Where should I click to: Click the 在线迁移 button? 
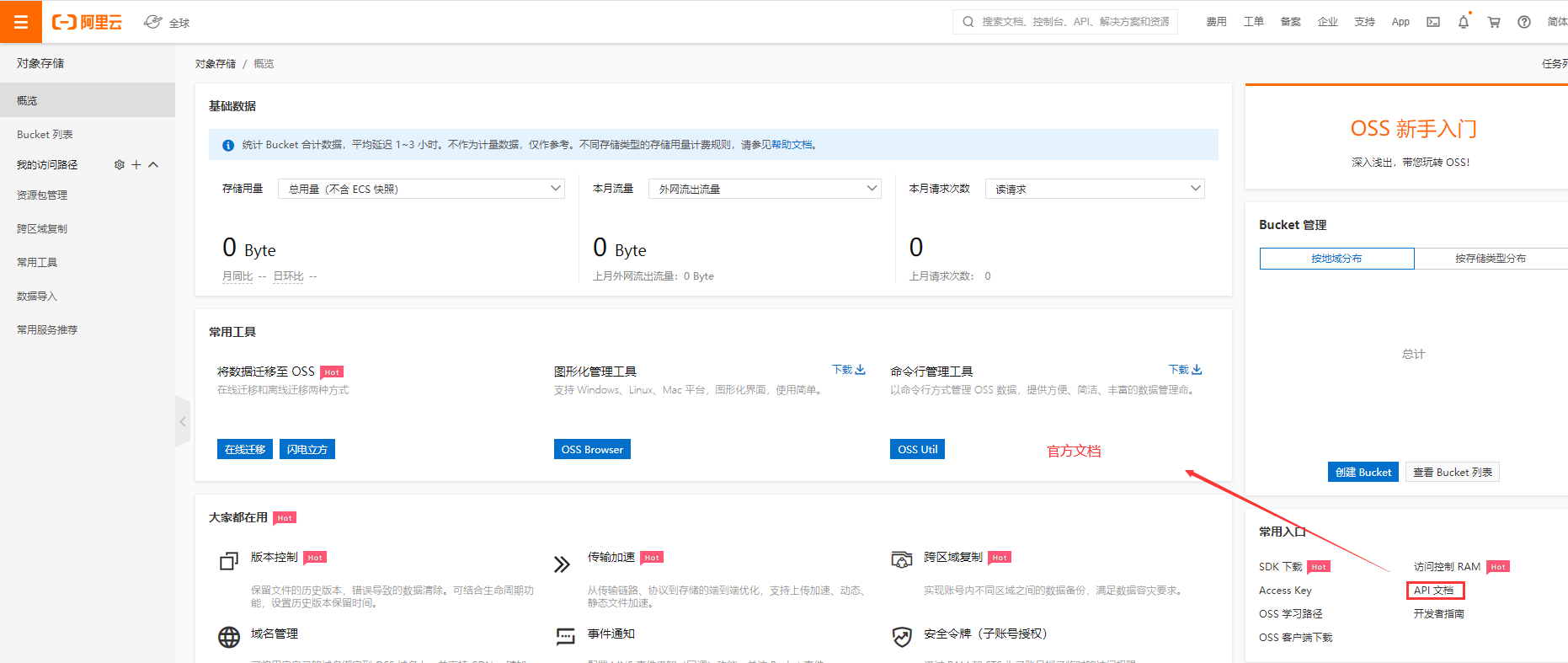[x=245, y=449]
